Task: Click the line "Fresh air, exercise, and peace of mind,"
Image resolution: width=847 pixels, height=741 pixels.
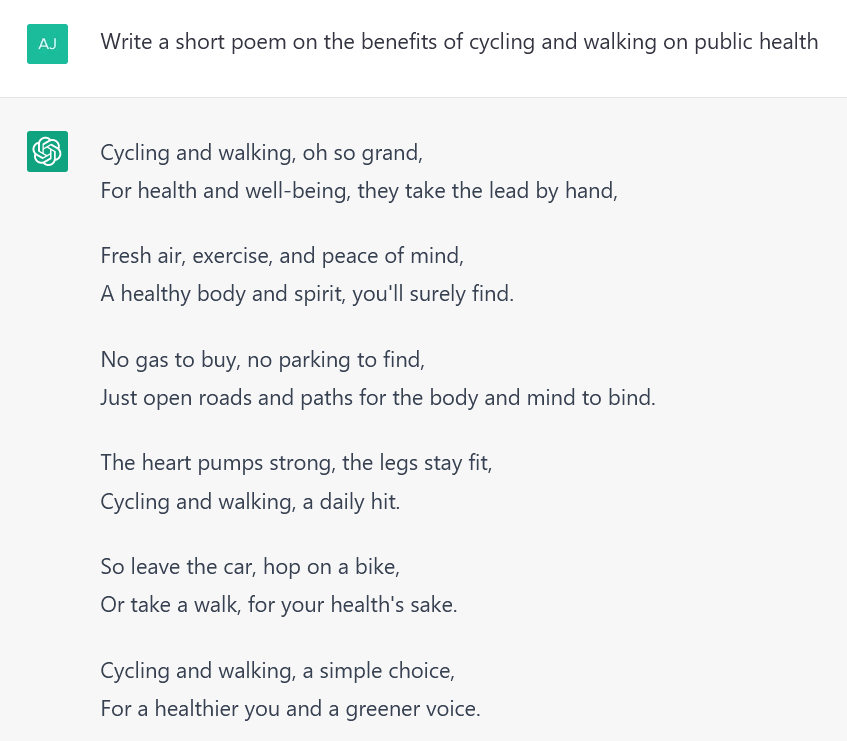Action: (282, 256)
